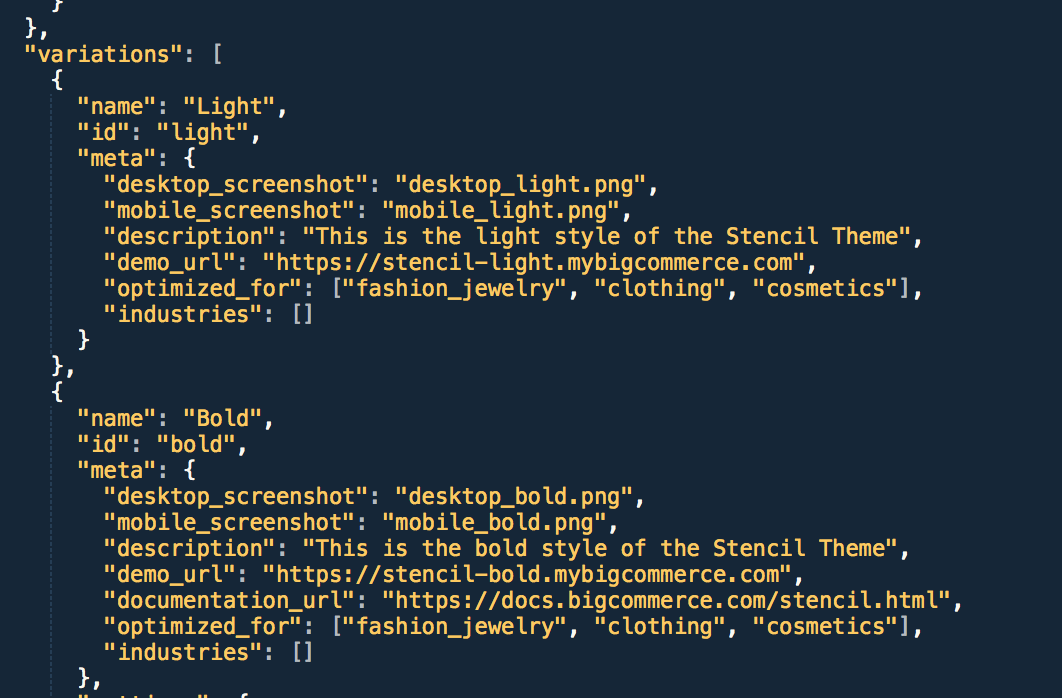Click the first "meta" key
This screenshot has width=1062, height=698.
point(116,158)
